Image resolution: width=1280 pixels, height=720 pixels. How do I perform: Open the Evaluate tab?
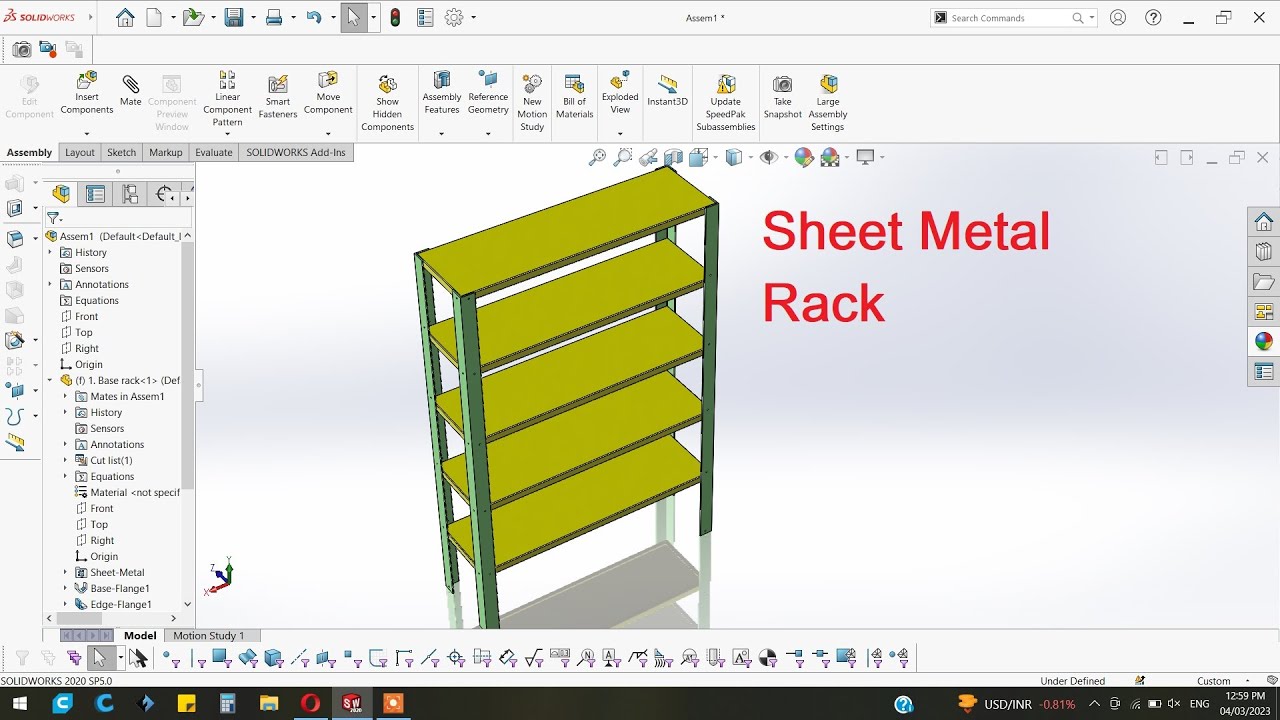pos(214,152)
